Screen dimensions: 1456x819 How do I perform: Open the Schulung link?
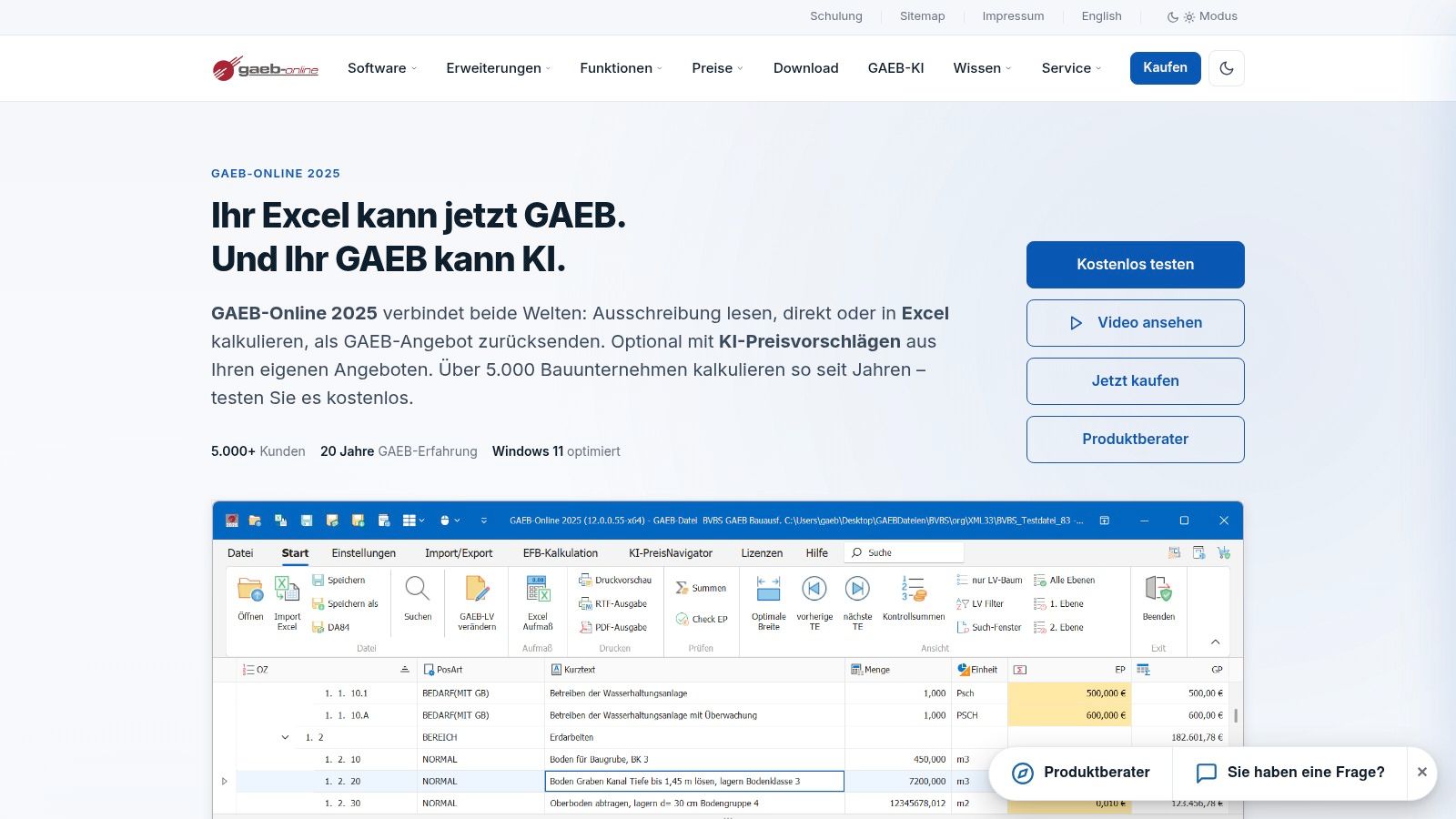click(x=836, y=16)
